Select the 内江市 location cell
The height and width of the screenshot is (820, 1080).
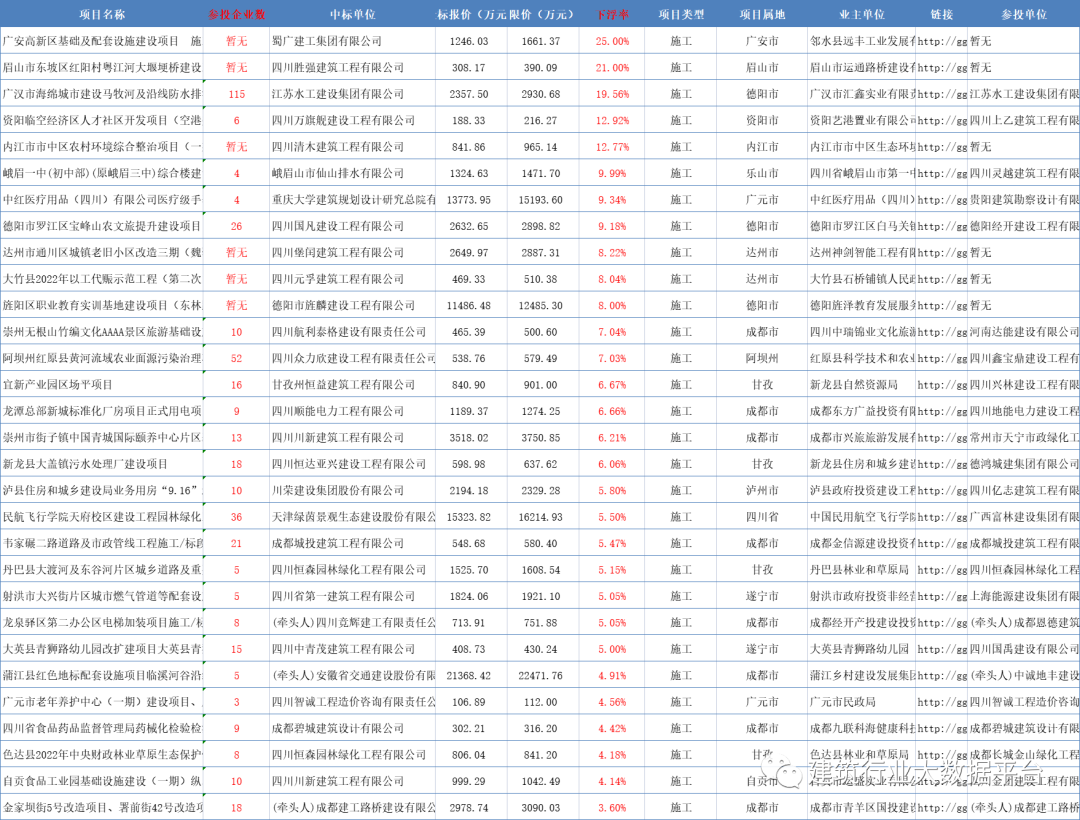[762, 147]
